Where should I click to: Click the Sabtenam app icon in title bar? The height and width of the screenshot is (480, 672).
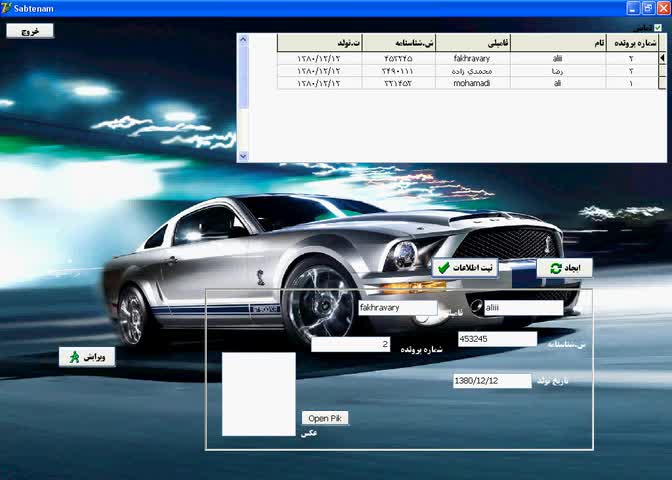[6, 8]
